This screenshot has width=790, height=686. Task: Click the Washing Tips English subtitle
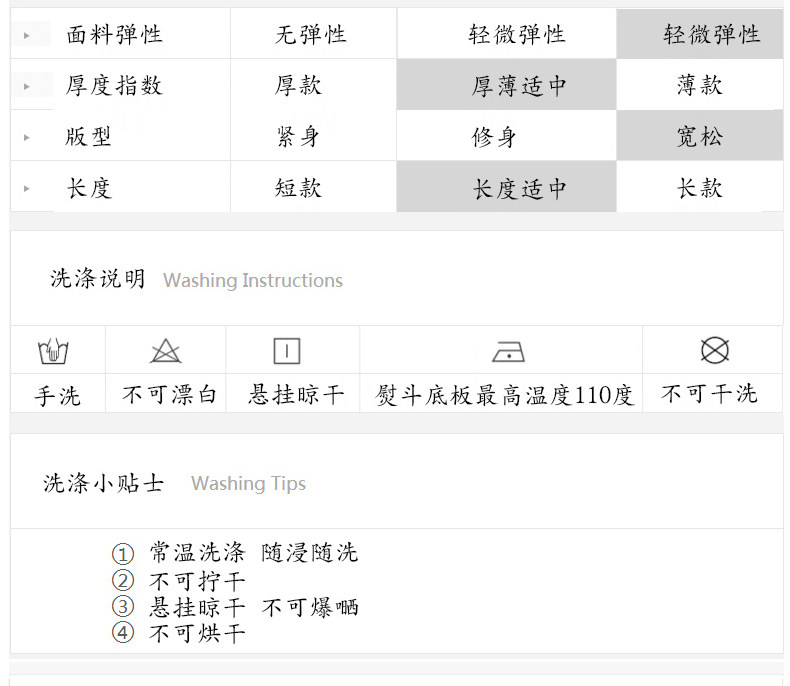(x=248, y=484)
